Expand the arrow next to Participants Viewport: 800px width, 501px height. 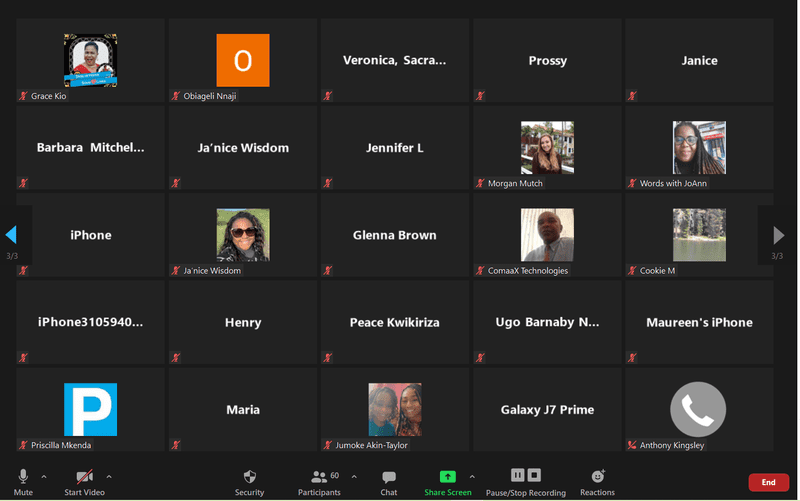(x=354, y=477)
